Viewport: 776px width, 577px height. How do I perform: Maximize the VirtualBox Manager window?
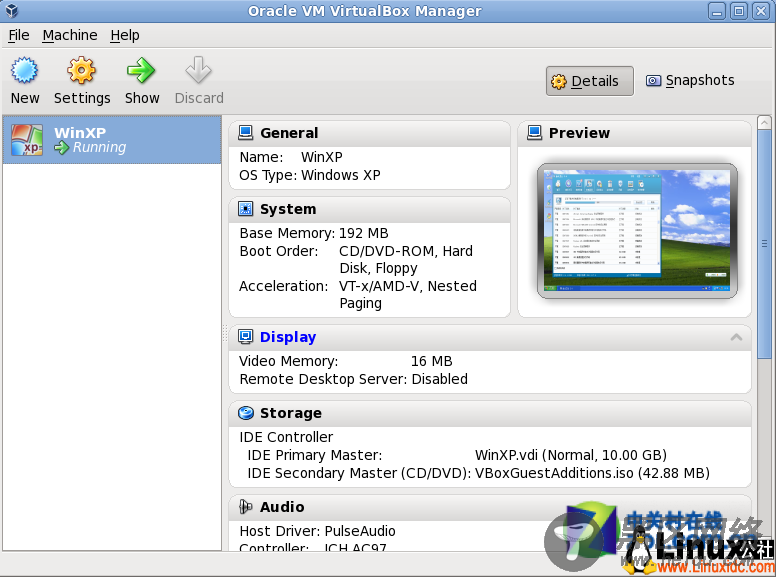tap(739, 11)
